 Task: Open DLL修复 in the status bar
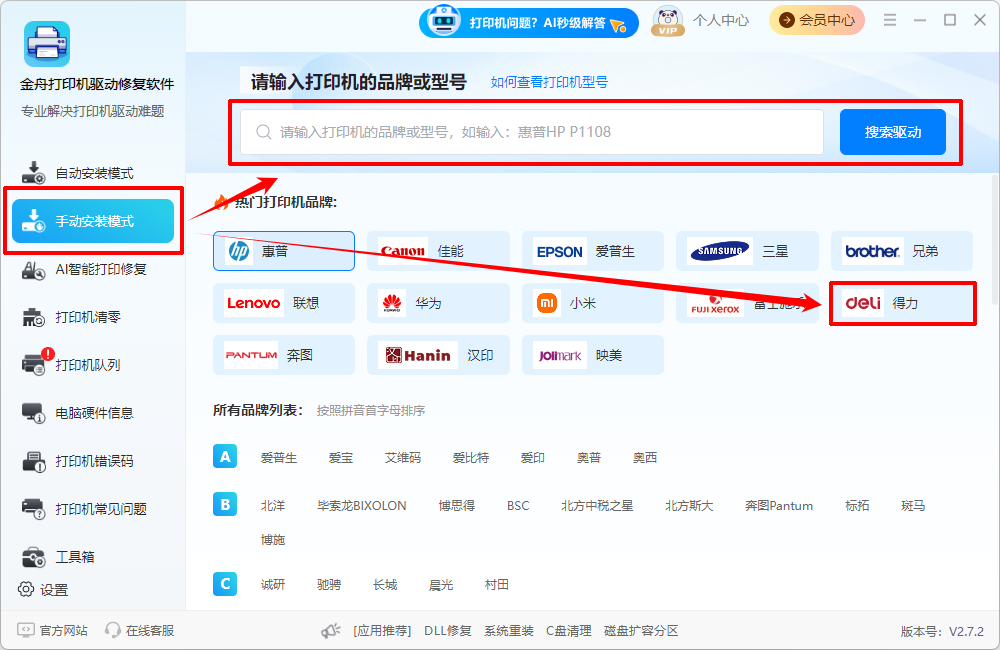click(448, 631)
